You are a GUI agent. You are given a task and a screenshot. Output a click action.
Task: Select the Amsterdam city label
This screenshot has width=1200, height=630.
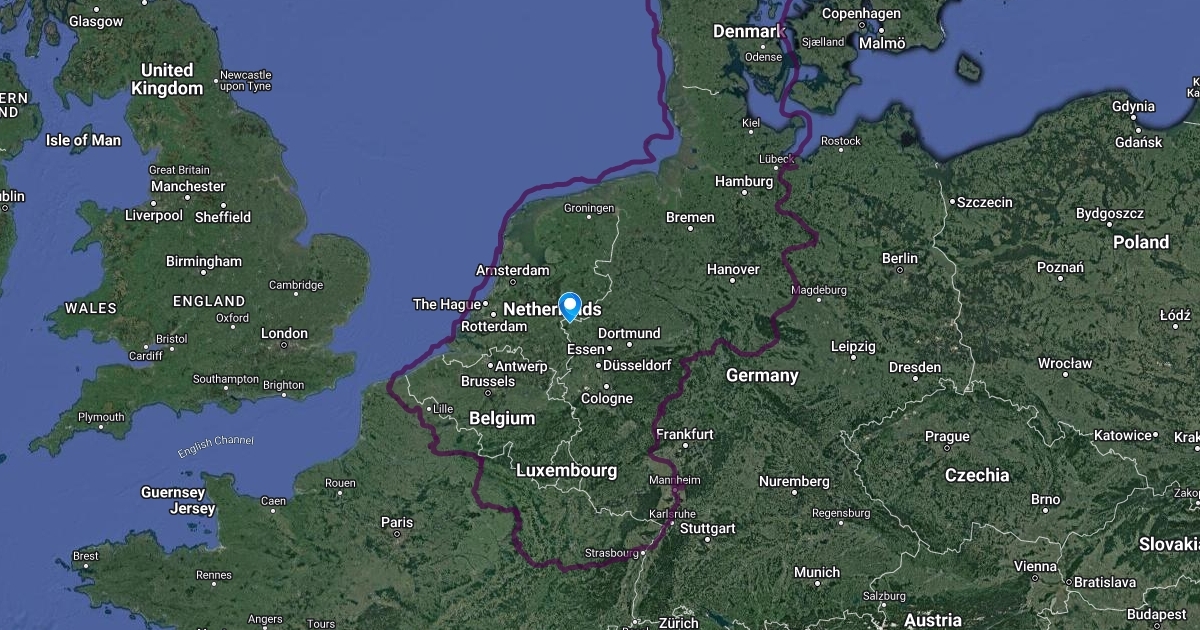pos(513,271)
